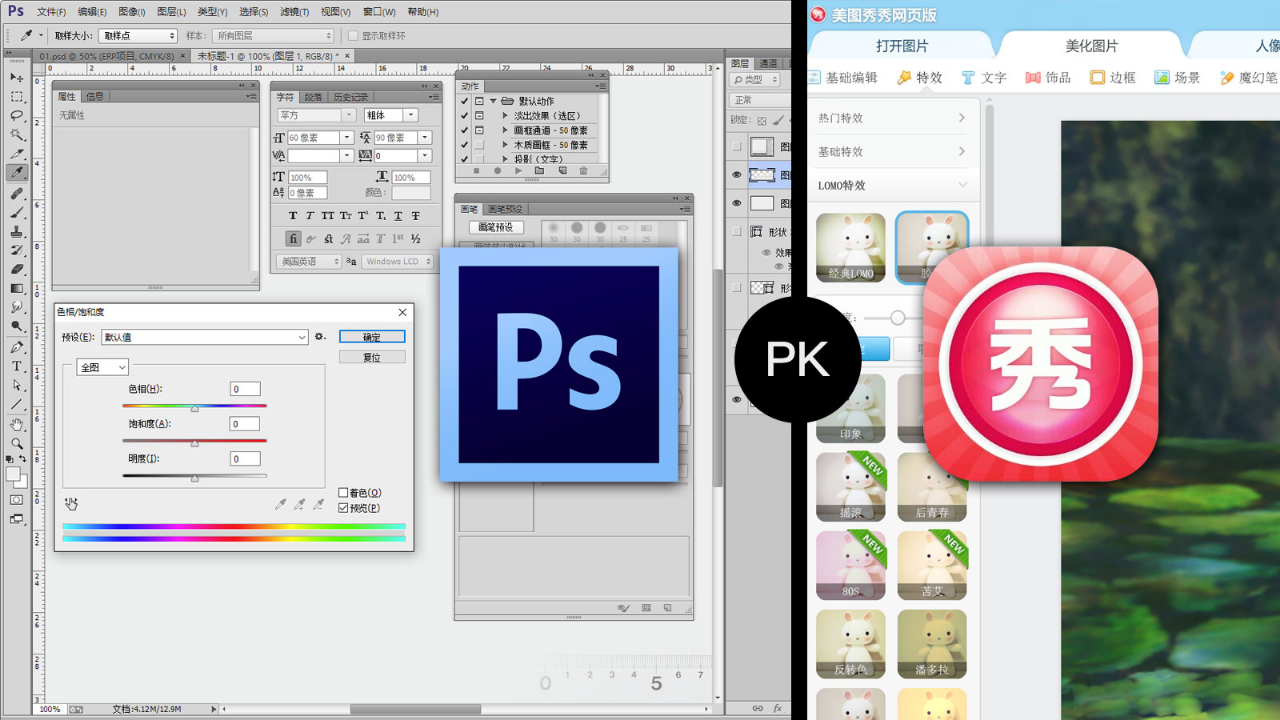Collapse the 默认动作 folder triangle
This screenshot has height=720, width=1280.
pyautogui.click(x=493, y=101)
